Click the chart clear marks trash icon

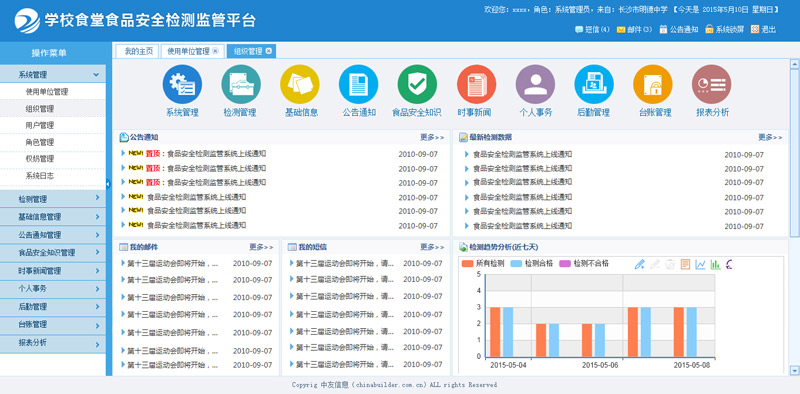click(x=670, y=264)
